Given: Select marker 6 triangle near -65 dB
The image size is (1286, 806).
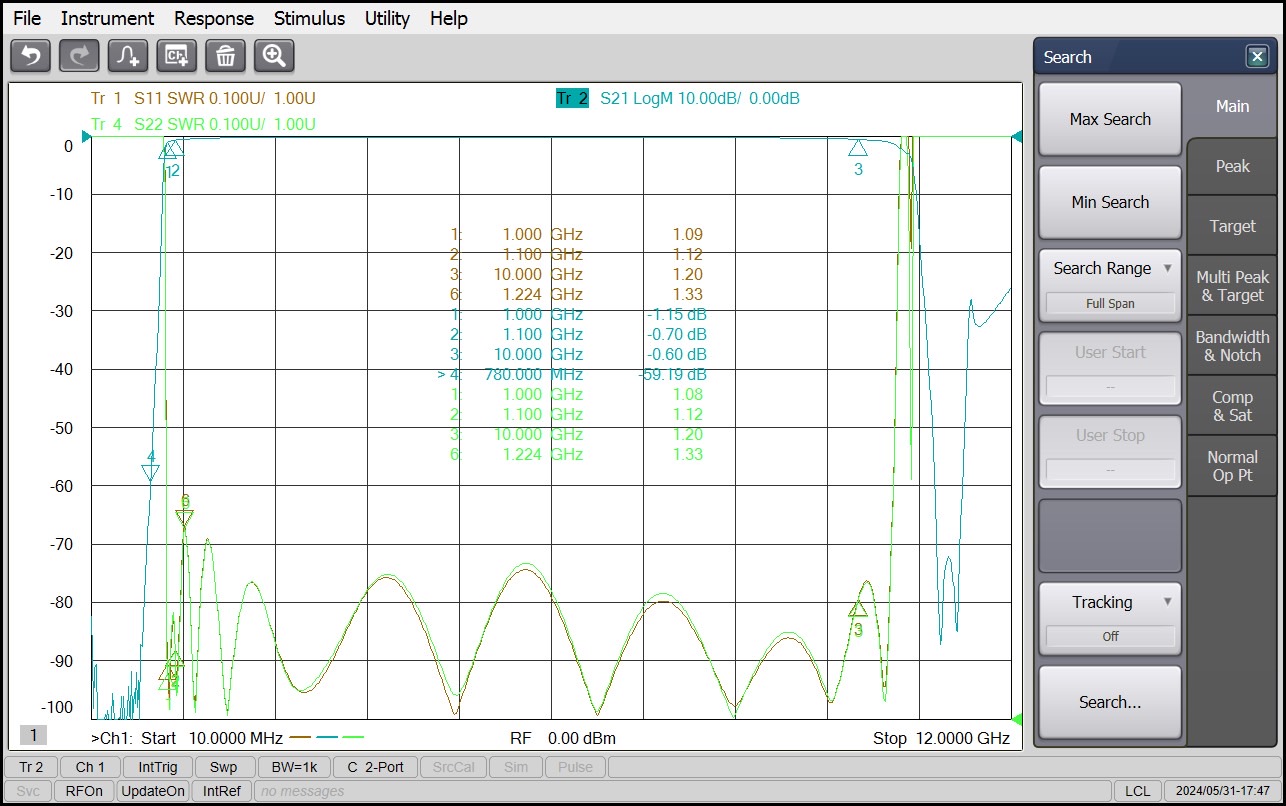Looking at the screenshot, I should tap(185, 517).
